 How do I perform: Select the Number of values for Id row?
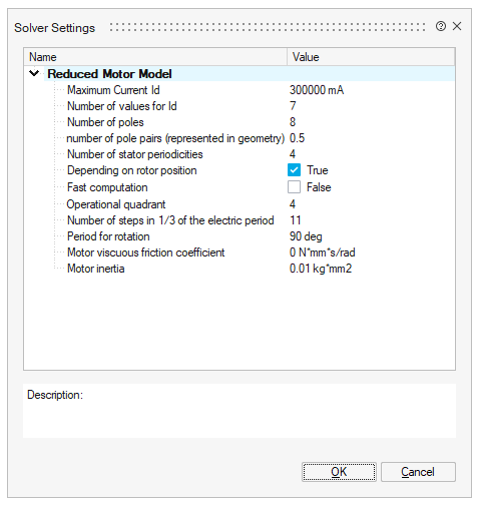239,106
